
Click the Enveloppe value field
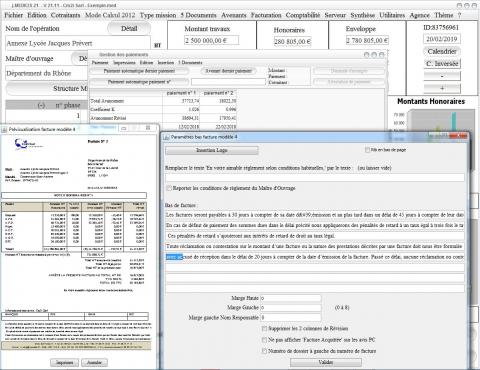pyautogui.click(x=367, y=40)
